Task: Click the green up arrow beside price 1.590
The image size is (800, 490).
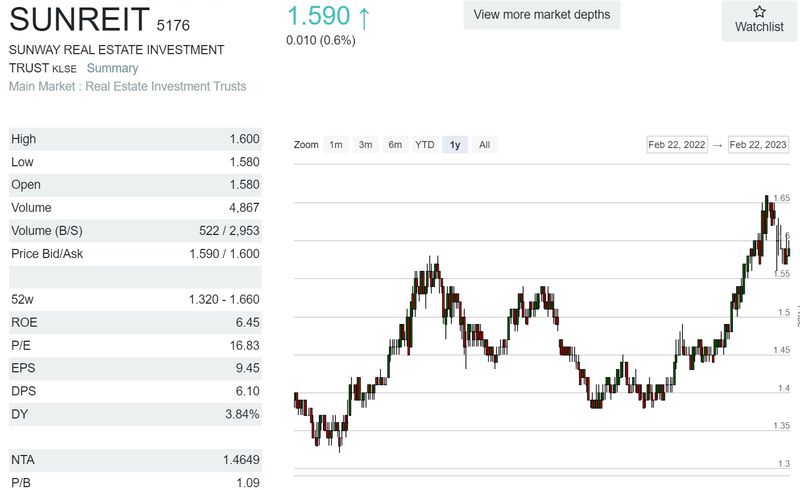Action: pyautogui.click(x=364, y=16)
